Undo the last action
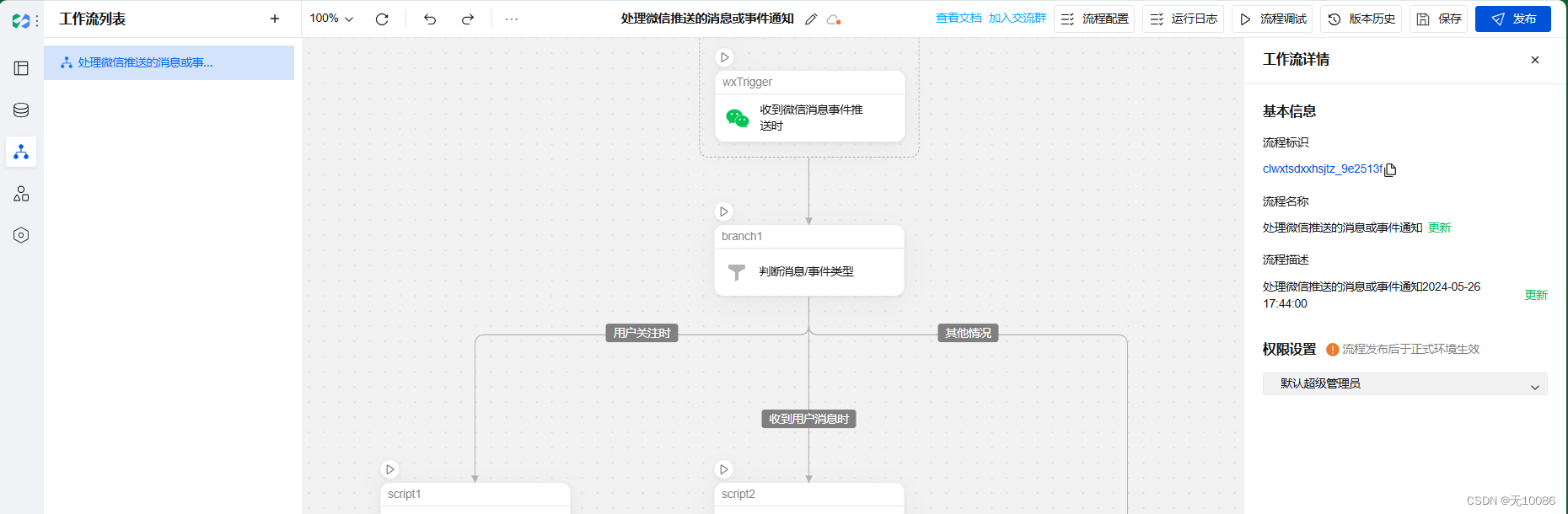This screenshot has height=514, width=1568. pyautogui.click(x=430, y=19)
